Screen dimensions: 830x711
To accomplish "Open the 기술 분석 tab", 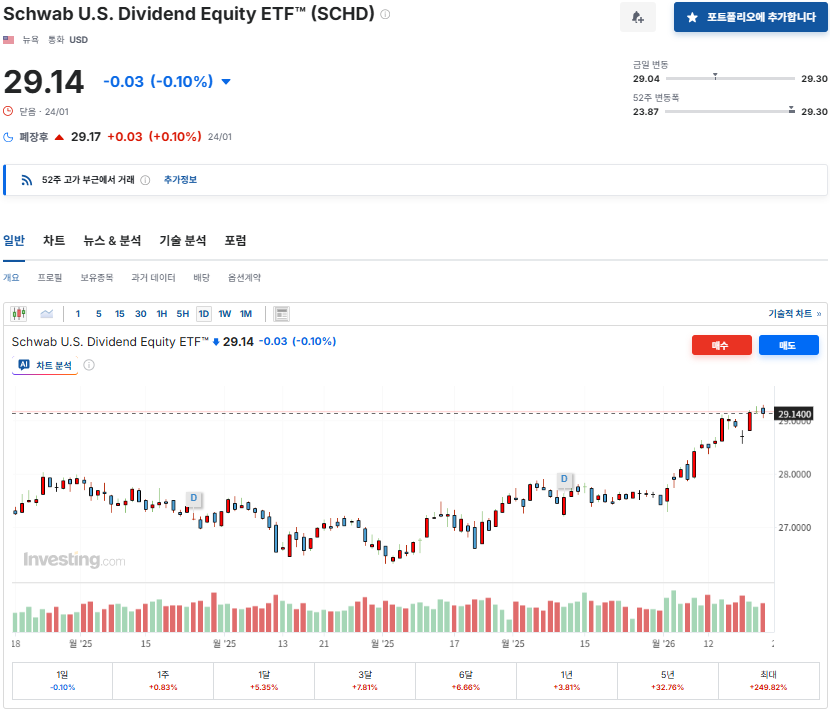I will point(183,241).
